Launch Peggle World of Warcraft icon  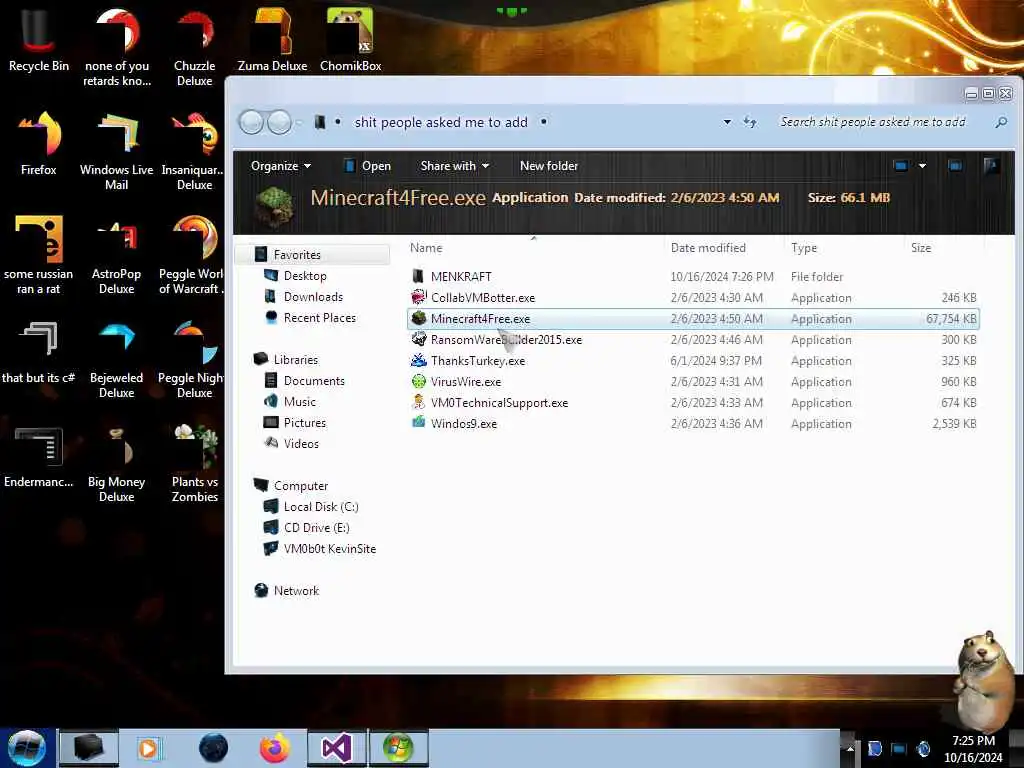click(x=191, y=255)
